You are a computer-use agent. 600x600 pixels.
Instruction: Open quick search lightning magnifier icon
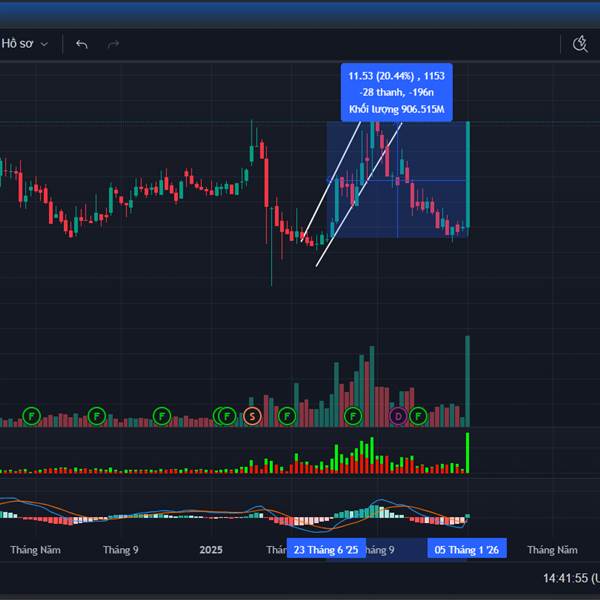580,44
